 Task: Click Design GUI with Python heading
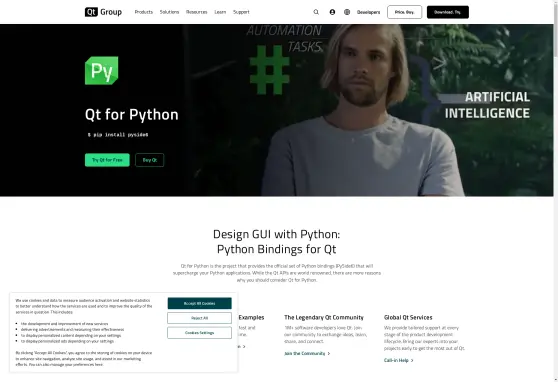point(277,241)
